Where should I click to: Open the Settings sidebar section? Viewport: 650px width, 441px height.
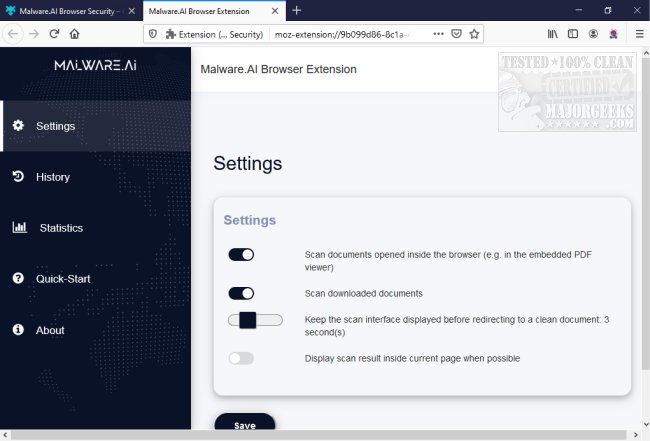click(95, 126)
